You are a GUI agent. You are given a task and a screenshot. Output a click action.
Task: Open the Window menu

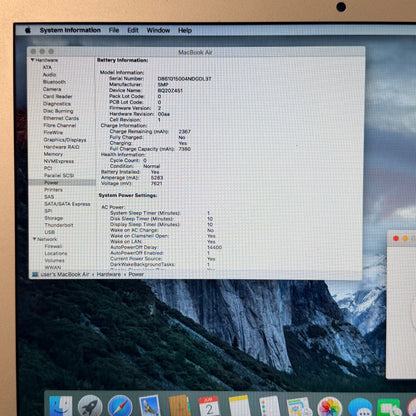(x=158, y=30)
